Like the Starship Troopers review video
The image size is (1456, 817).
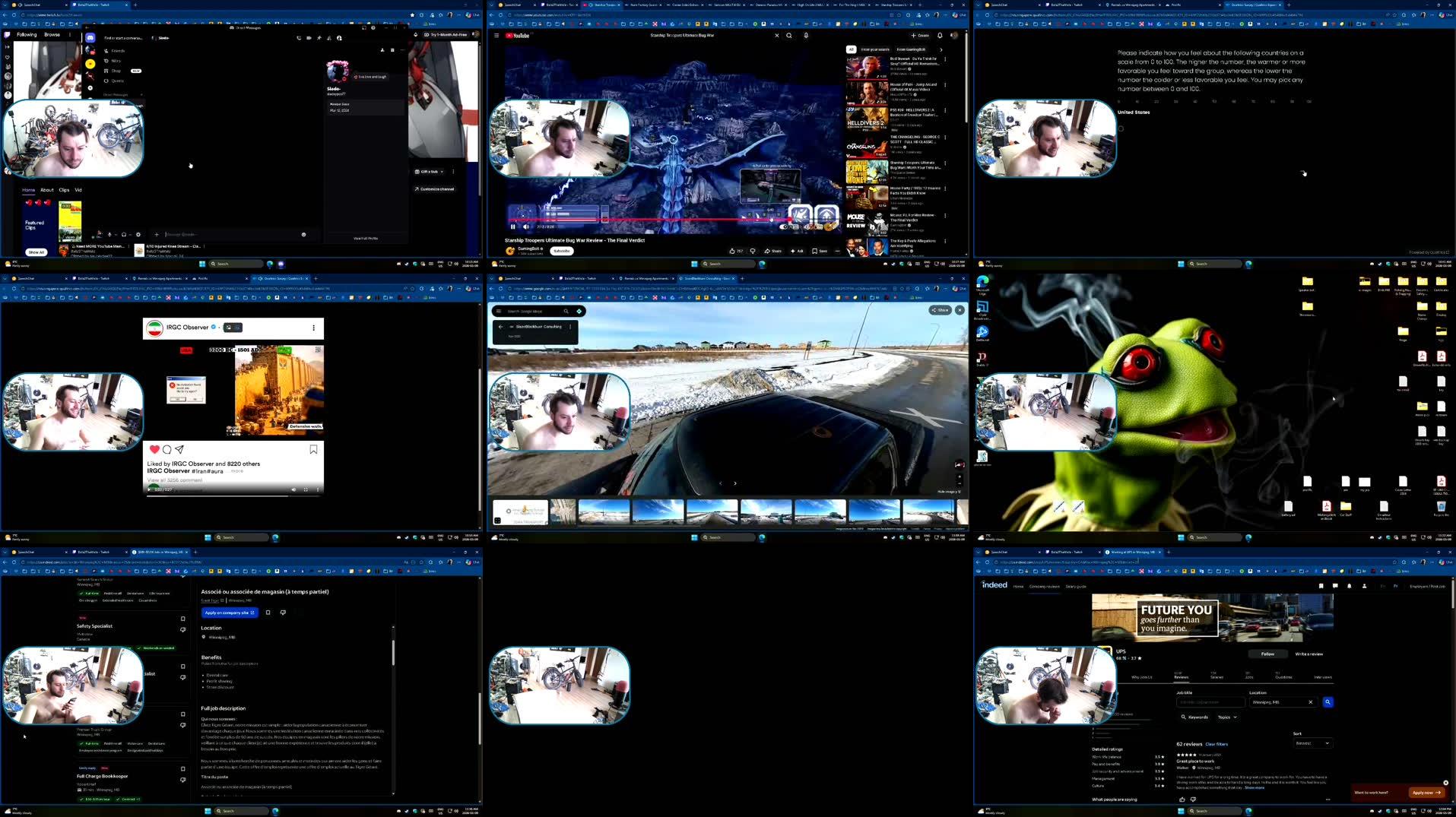(x=735, y=251)
